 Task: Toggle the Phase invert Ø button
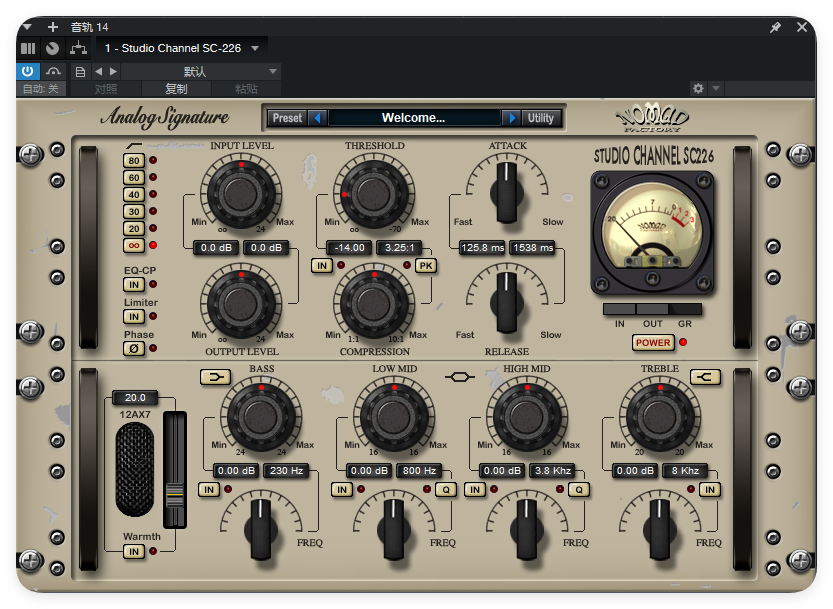click(134, 349)
